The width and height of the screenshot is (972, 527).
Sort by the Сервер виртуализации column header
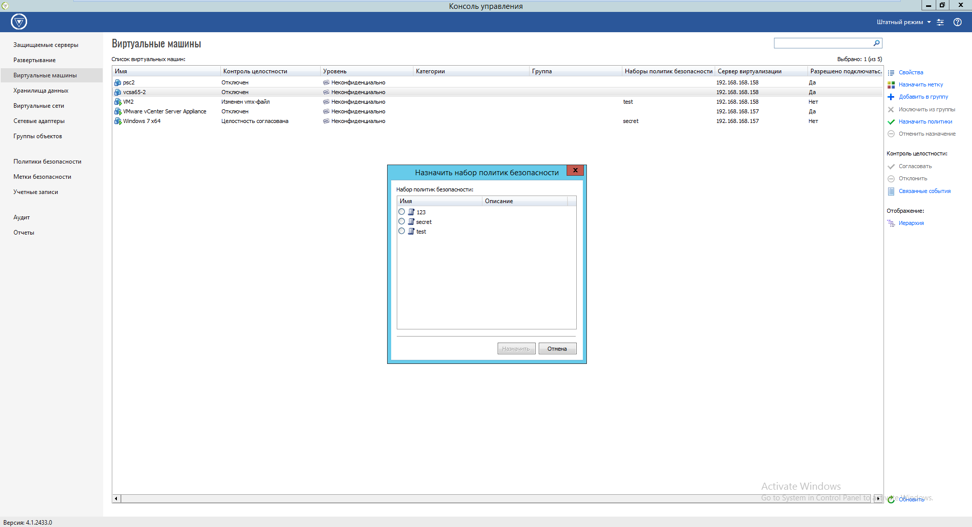[x=761, y=71]
